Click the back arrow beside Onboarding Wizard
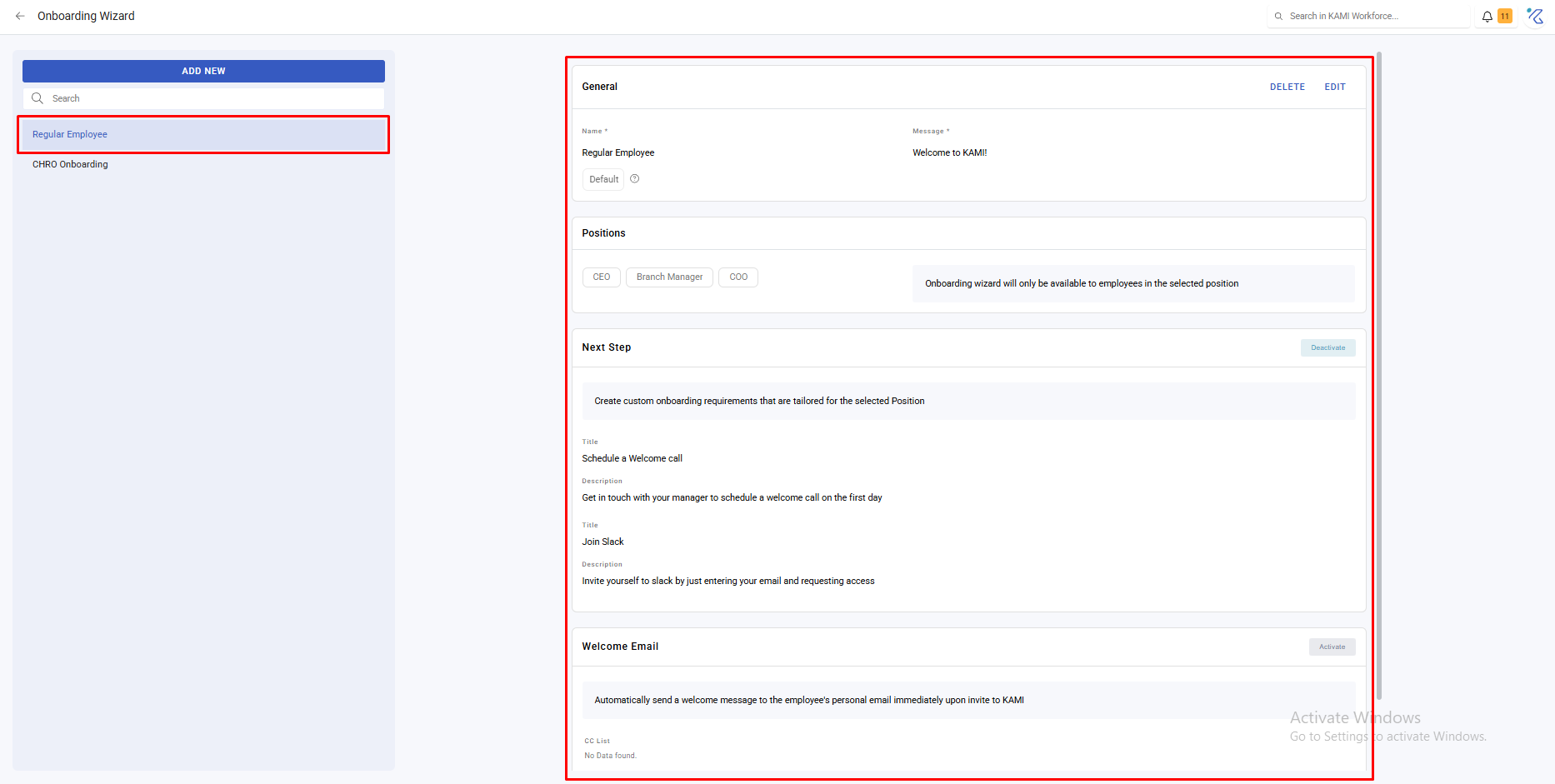This screenshot has height=784, width=1555. click(x=20, y=16)
